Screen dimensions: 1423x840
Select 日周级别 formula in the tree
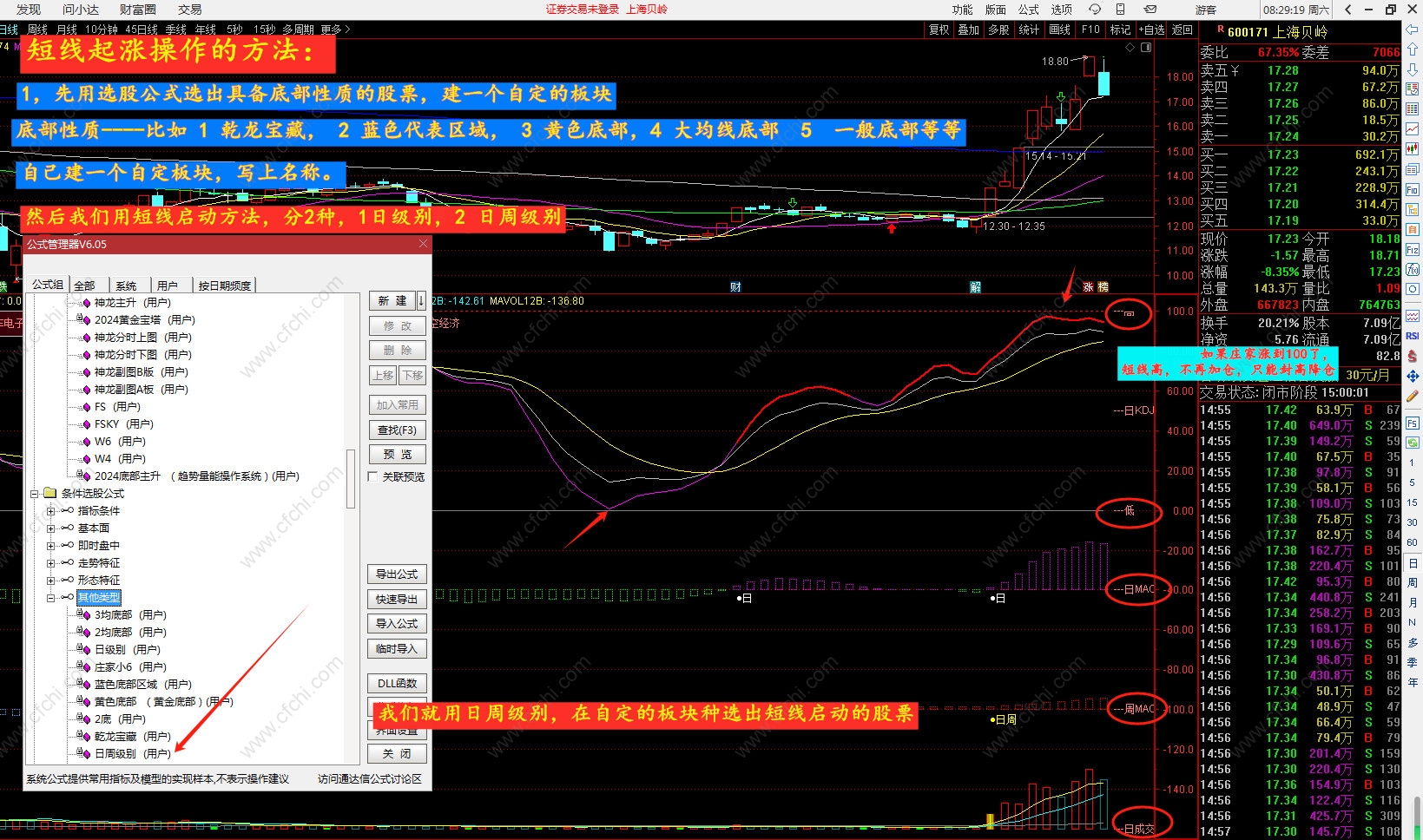(115, 753)
